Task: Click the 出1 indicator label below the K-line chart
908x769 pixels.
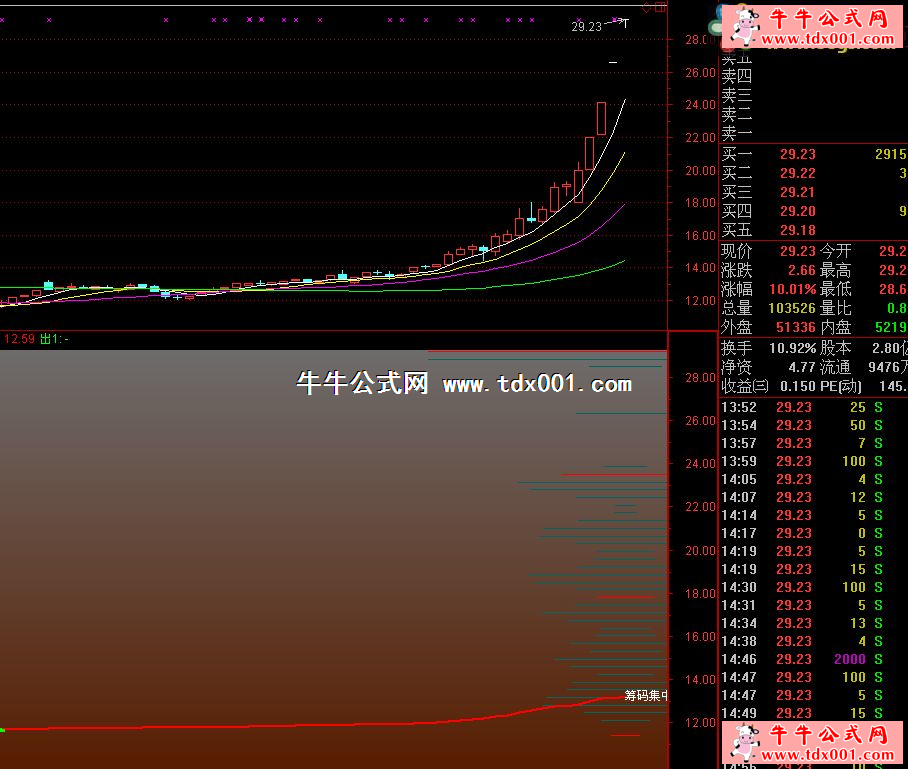Action: pyautogui.click(x=54, y=339)
